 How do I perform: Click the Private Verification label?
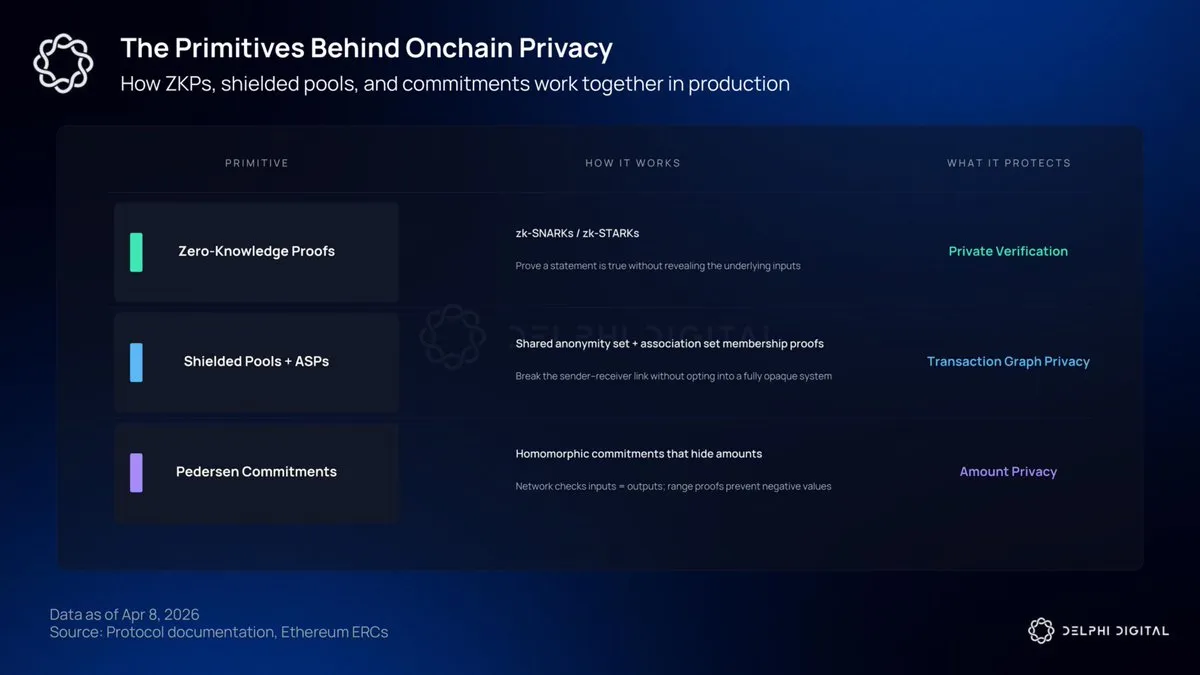[x=1008, y=252]
